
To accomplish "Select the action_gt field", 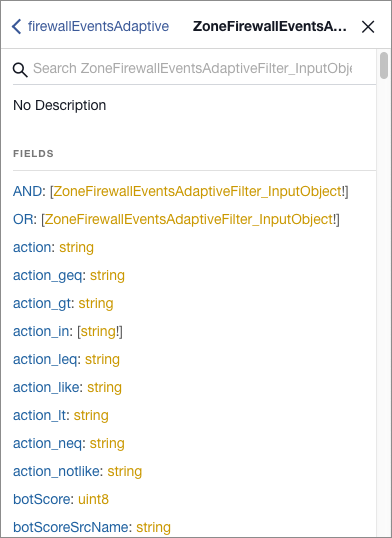I will coord(42,304).
